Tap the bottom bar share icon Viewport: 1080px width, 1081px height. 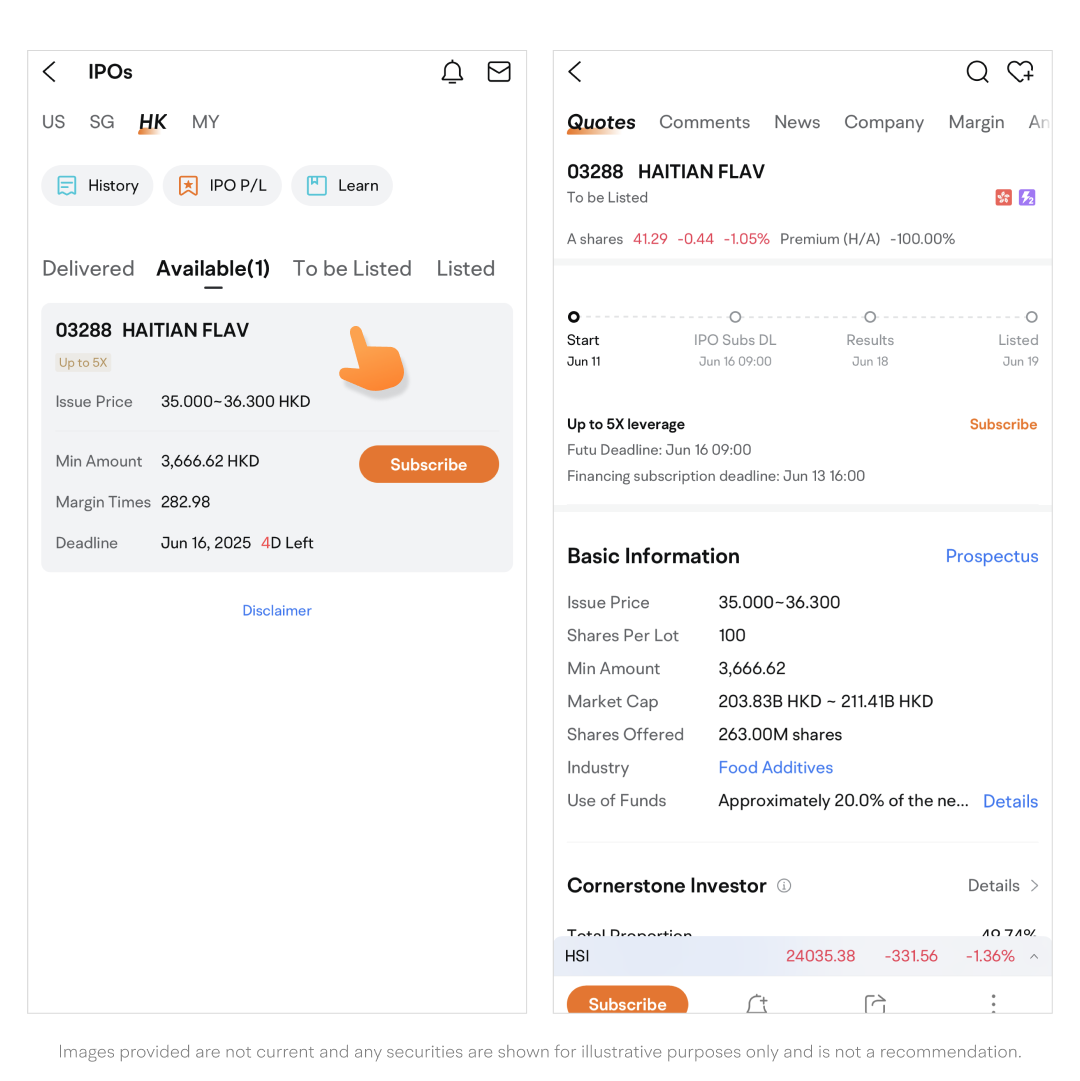click(x=875, y=1003)
